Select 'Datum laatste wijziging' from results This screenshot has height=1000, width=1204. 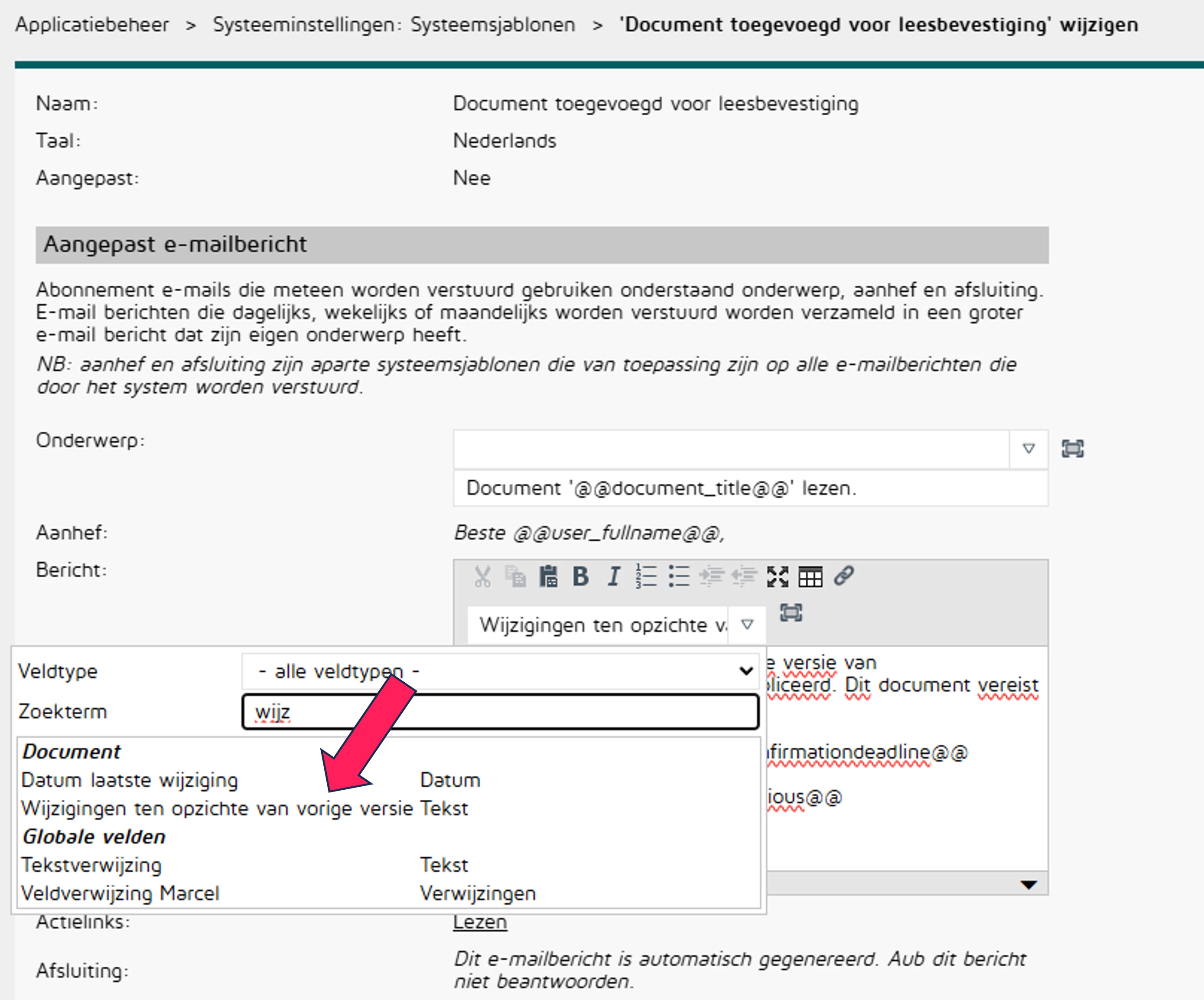click(x=130, y=780)
